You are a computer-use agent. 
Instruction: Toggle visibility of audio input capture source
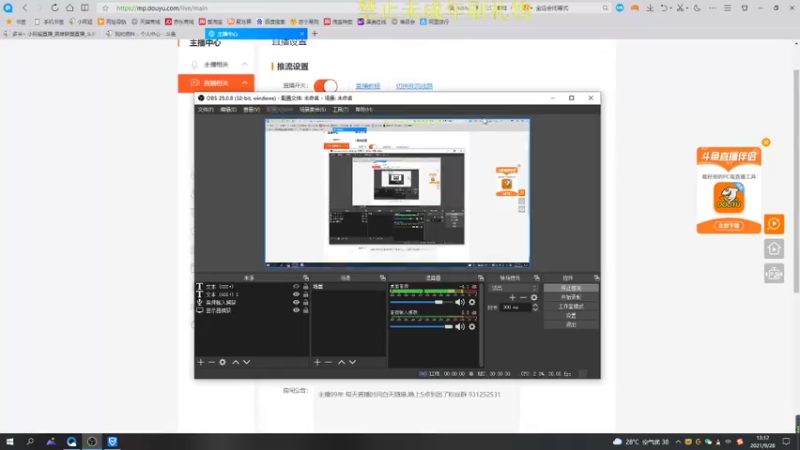(x=296, y=302)
